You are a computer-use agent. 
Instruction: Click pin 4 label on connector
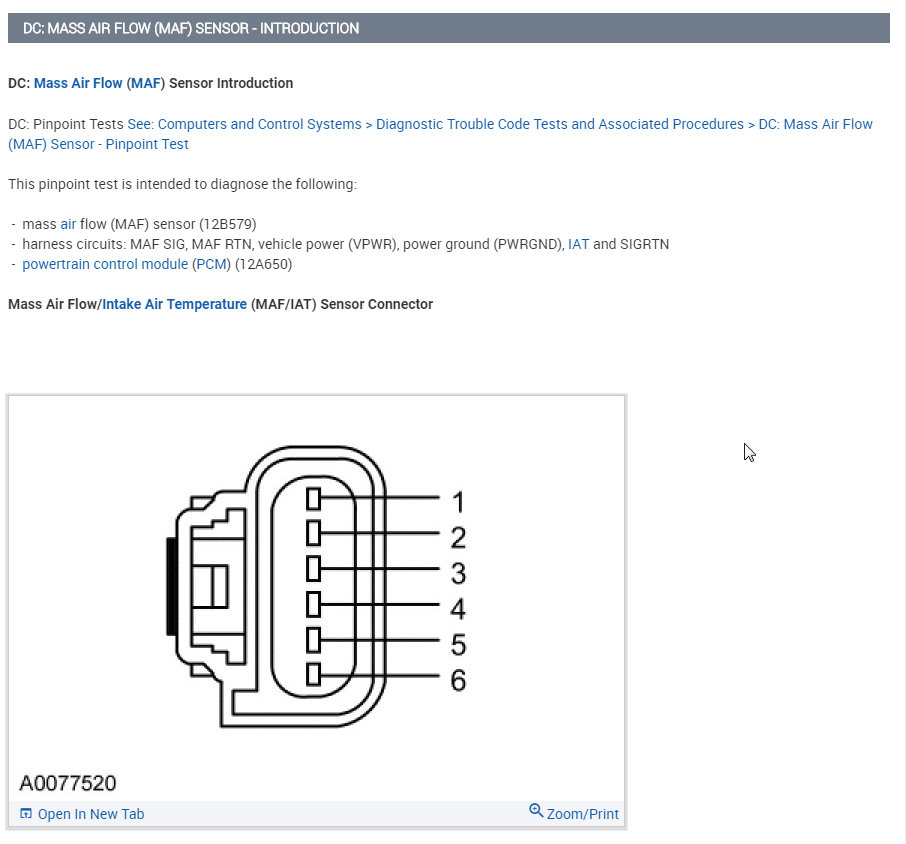point(458,609)
